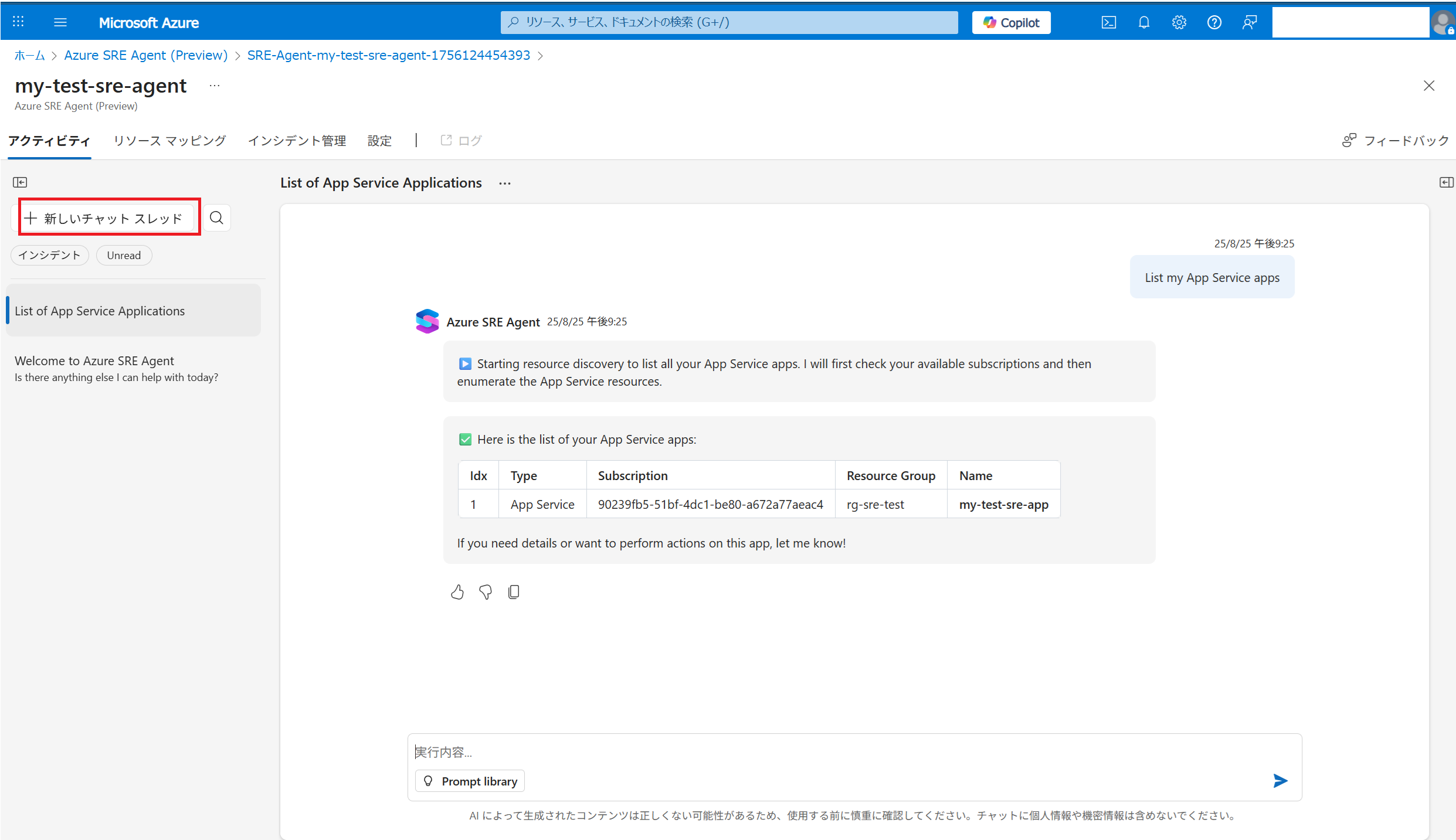Close the my-test-sre-agent blade

(x=1429, y=86)
